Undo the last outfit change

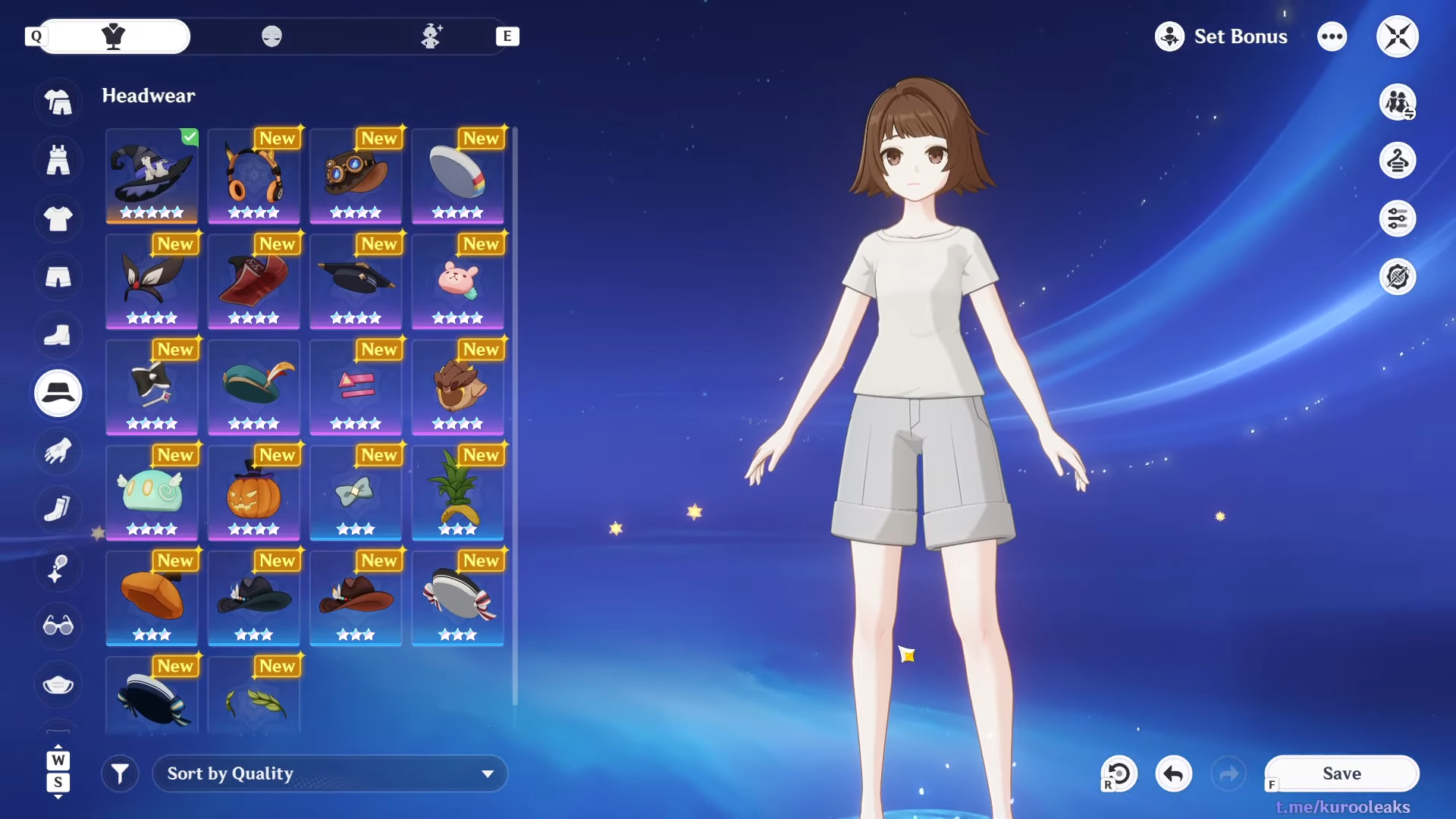[x=1173, y=773]
